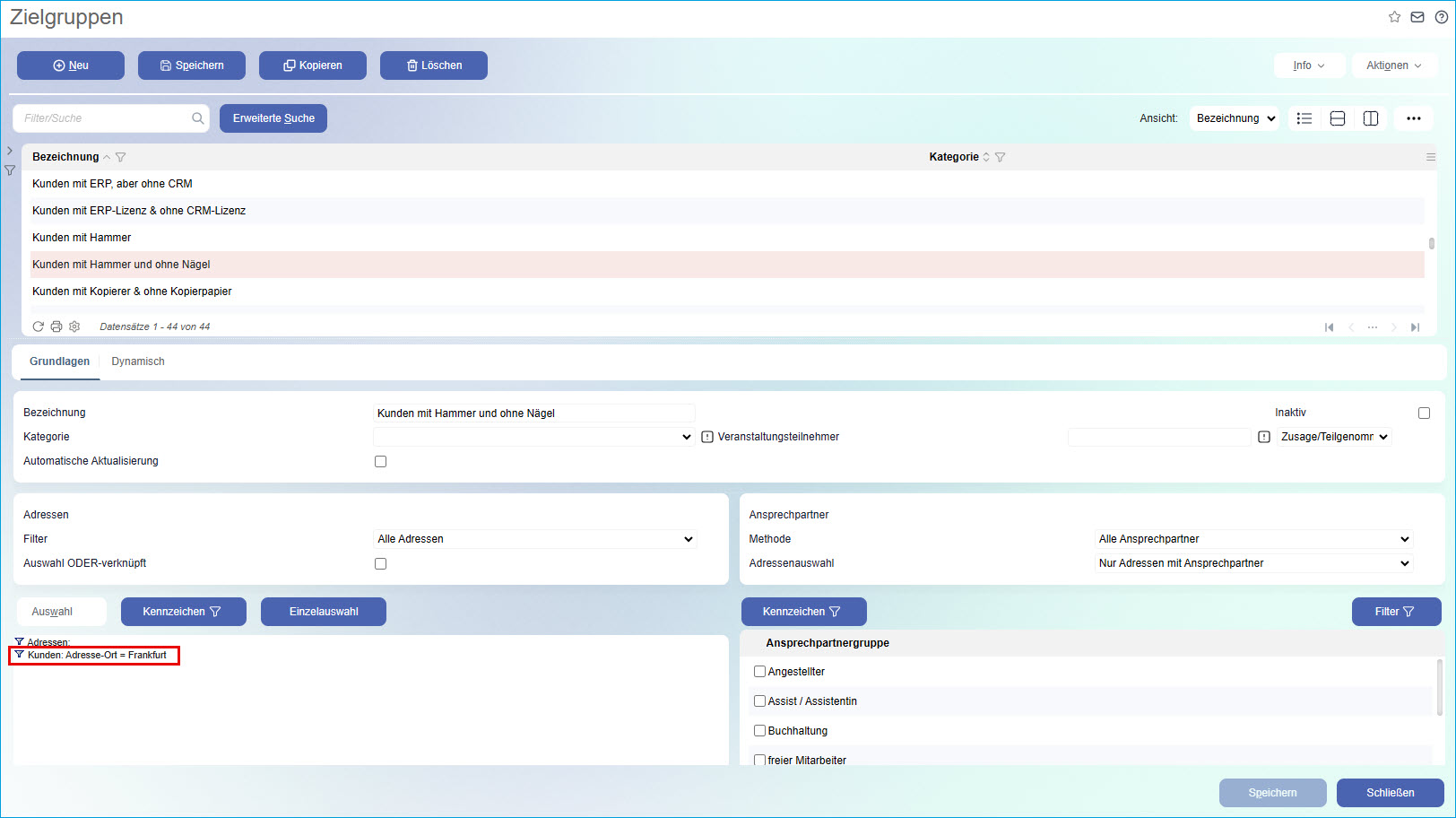
Task: Open the Aktionen dropdown menu
Action: pos(1393,65)
